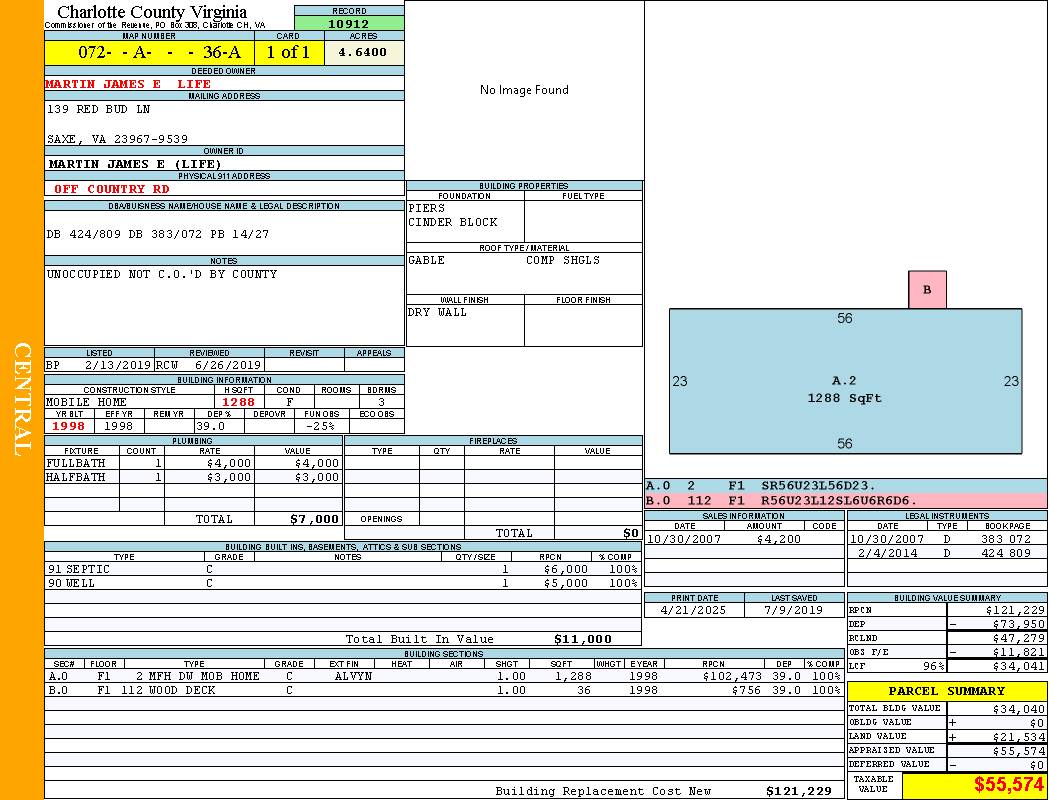The image size is (1050, 800).
Task: Click the yellow PARCEL SUMMARY header
Action: pos(946,691)
